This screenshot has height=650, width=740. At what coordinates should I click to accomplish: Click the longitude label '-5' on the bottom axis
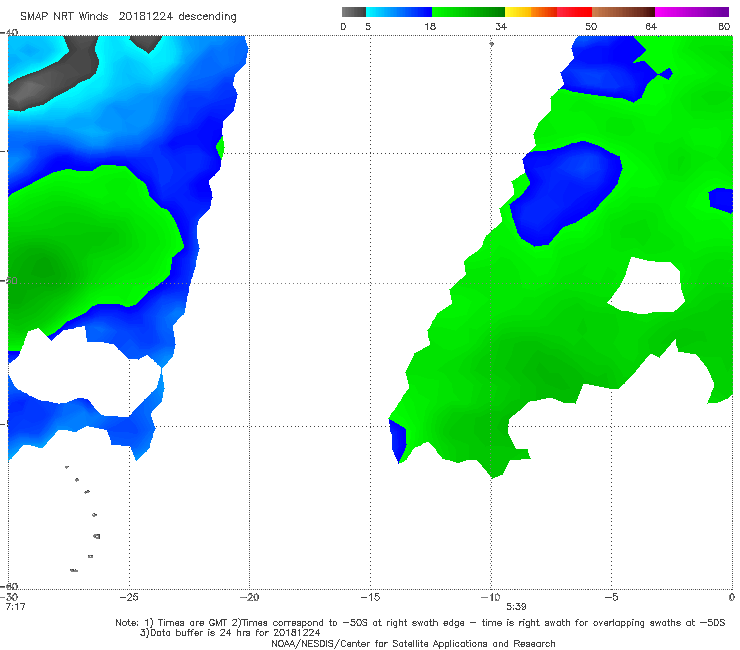pyautogui.click(x=611, y=597)
